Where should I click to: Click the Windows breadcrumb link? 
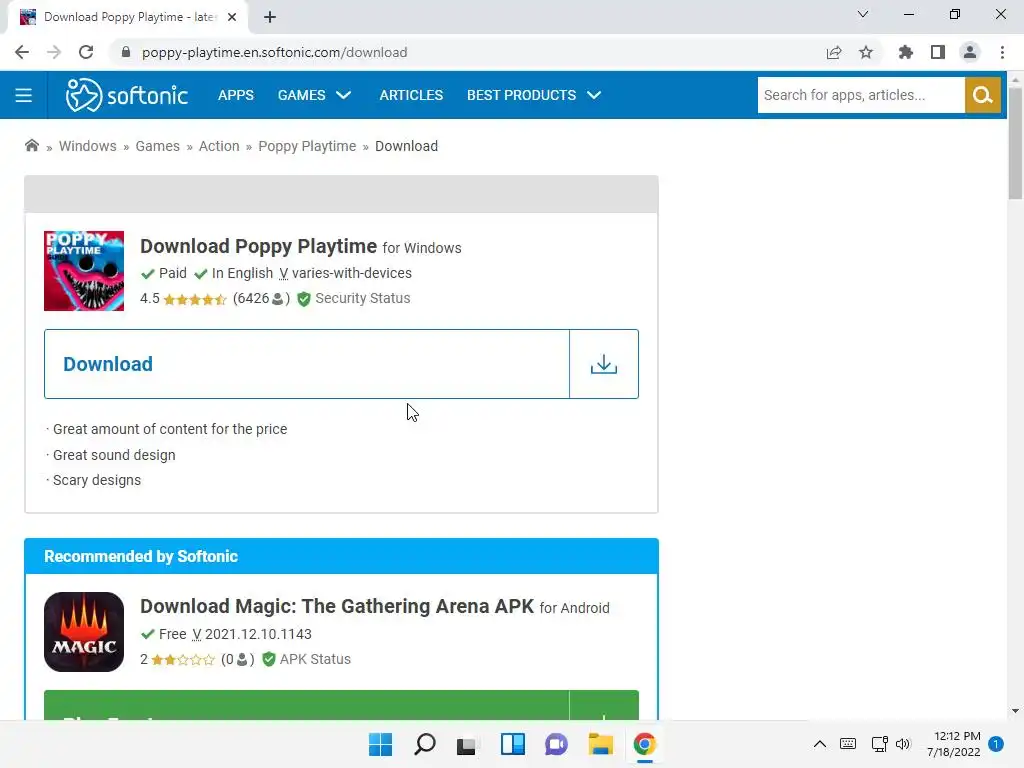(88, 146)
